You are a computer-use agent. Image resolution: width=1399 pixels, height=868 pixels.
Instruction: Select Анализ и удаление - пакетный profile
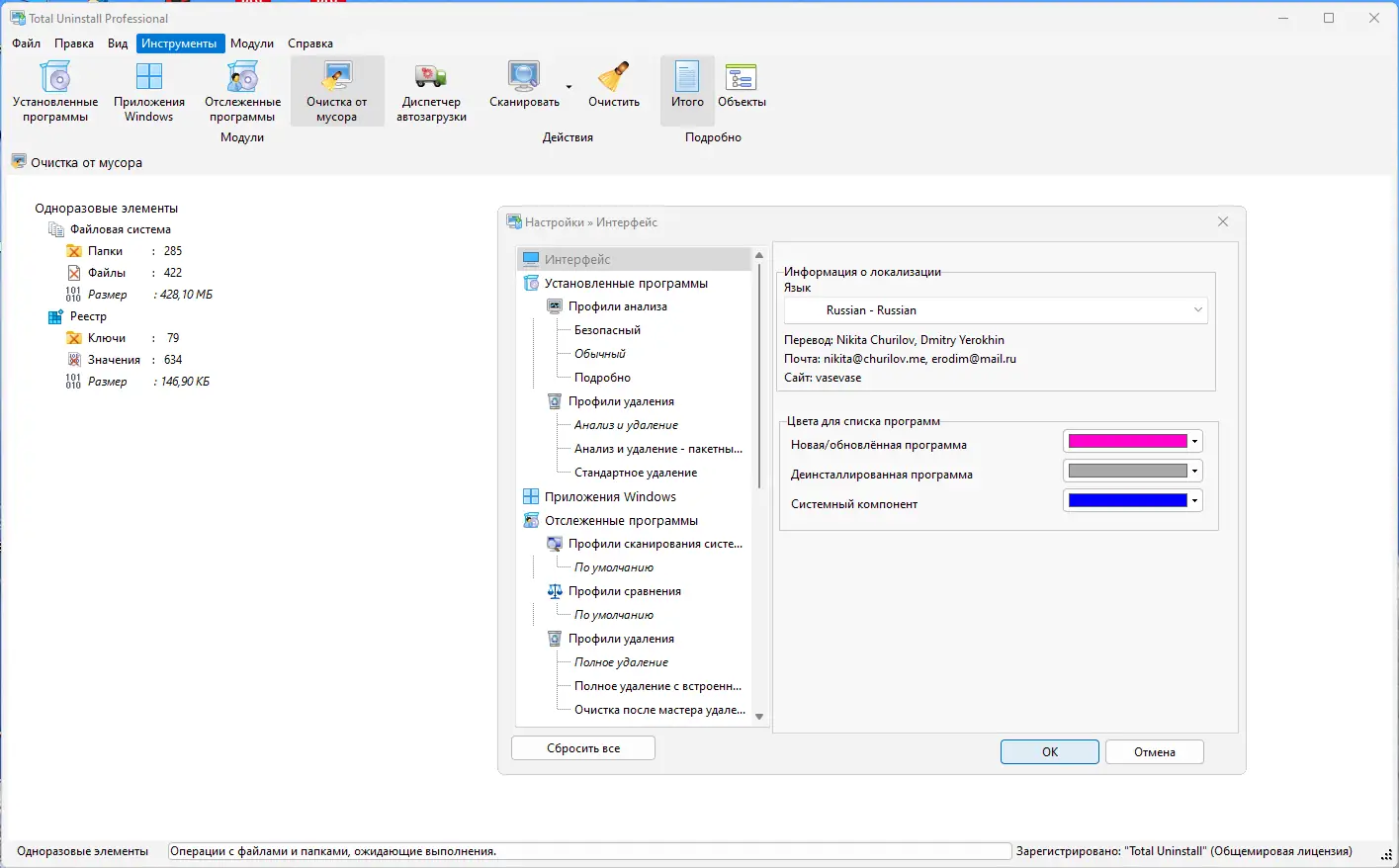click(658, 449)
